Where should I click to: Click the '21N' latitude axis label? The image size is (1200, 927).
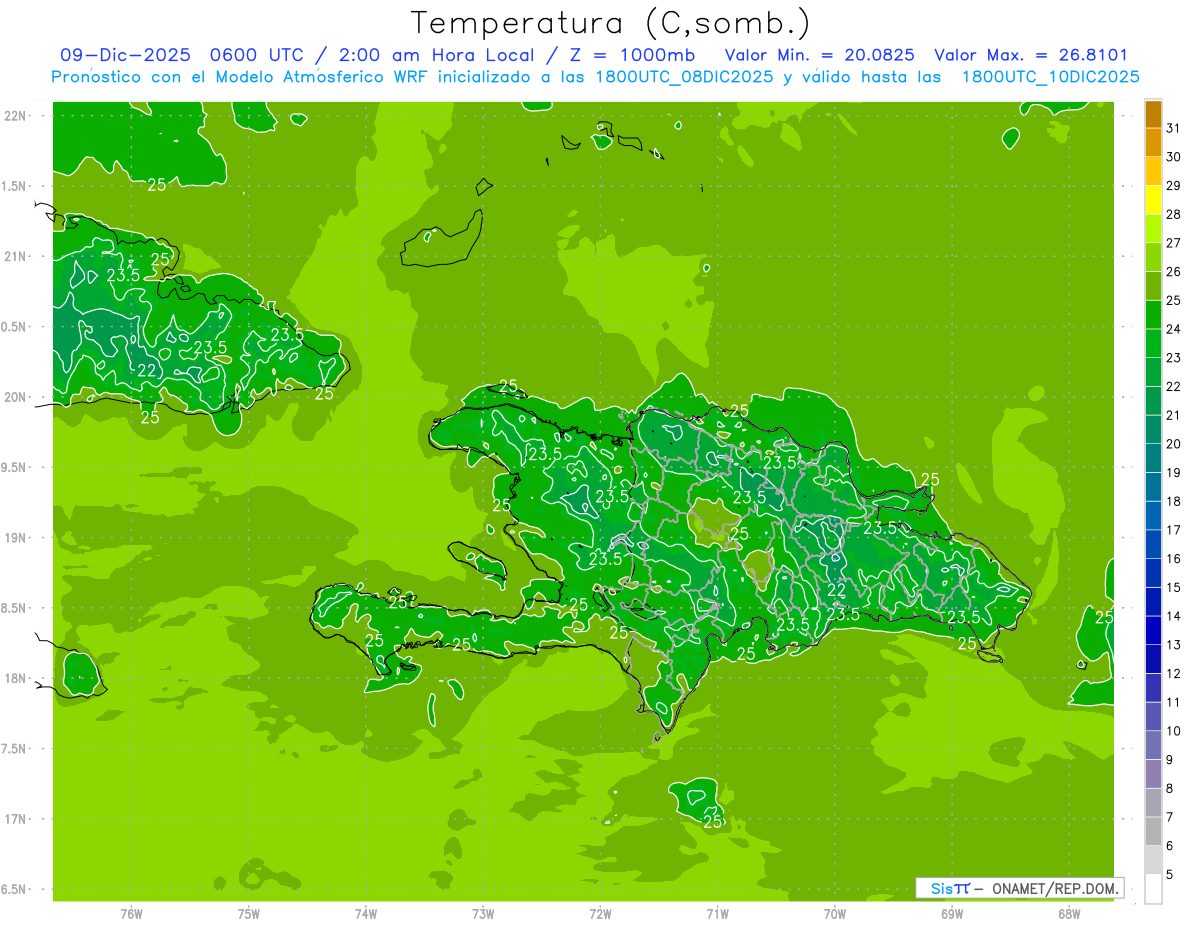[15, 256]
